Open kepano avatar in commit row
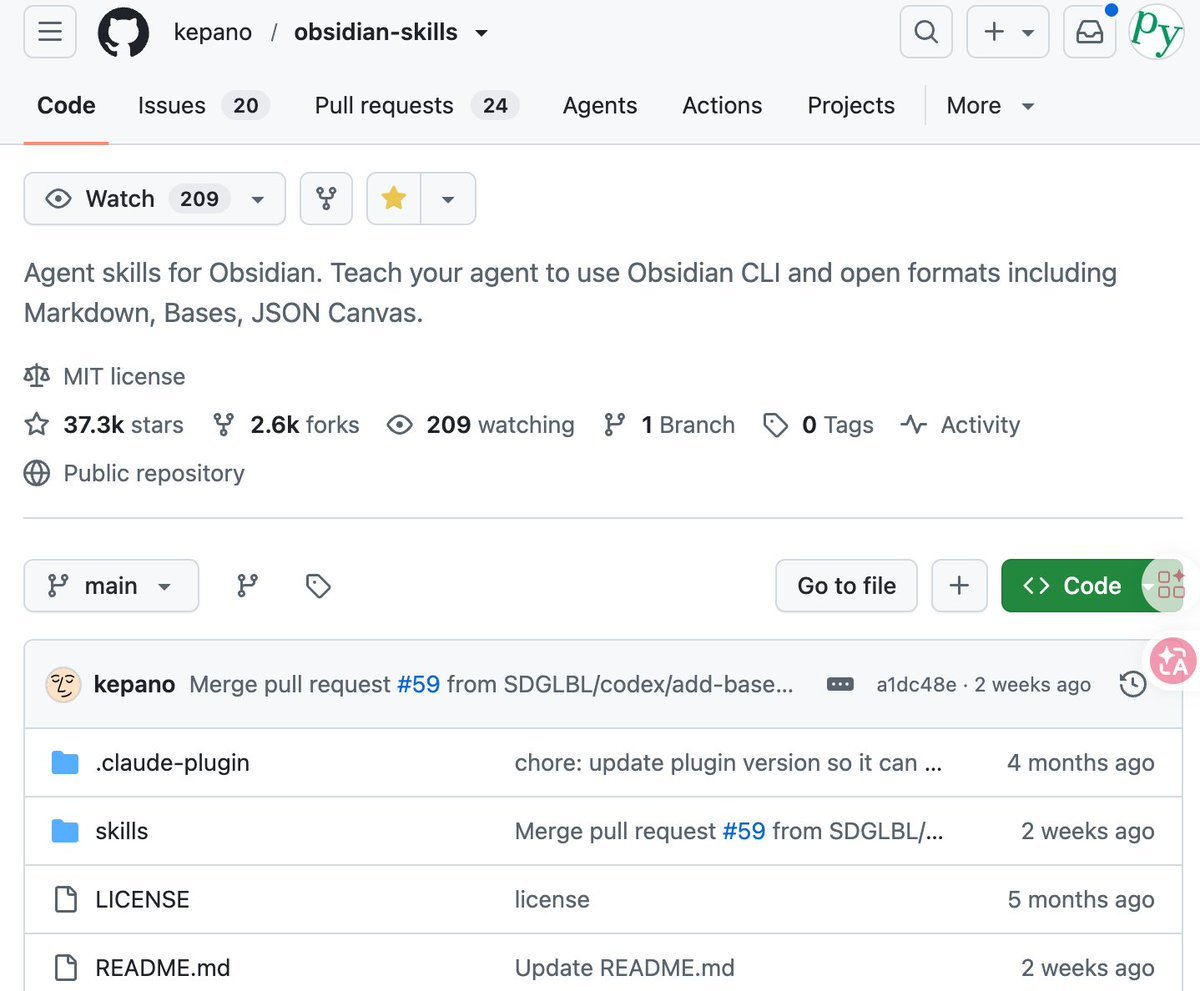 coord(63,685)
